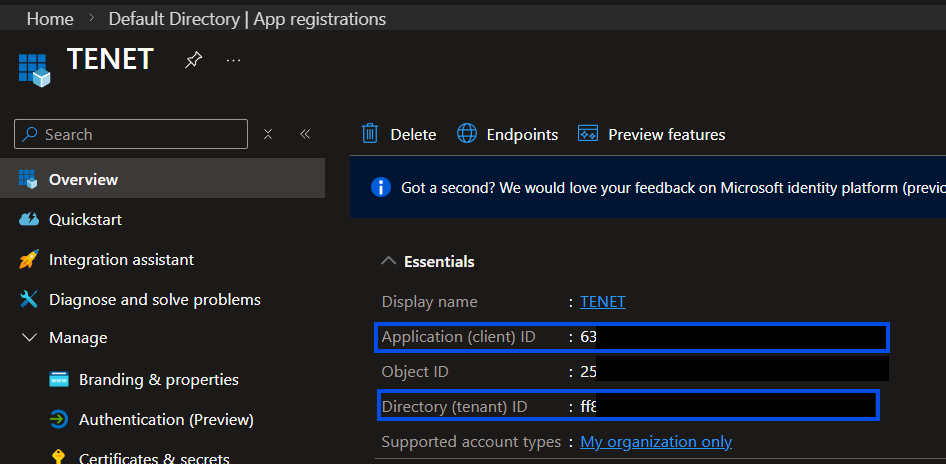Click the Object ID label

pyautogui.click(x=415, y=372)
